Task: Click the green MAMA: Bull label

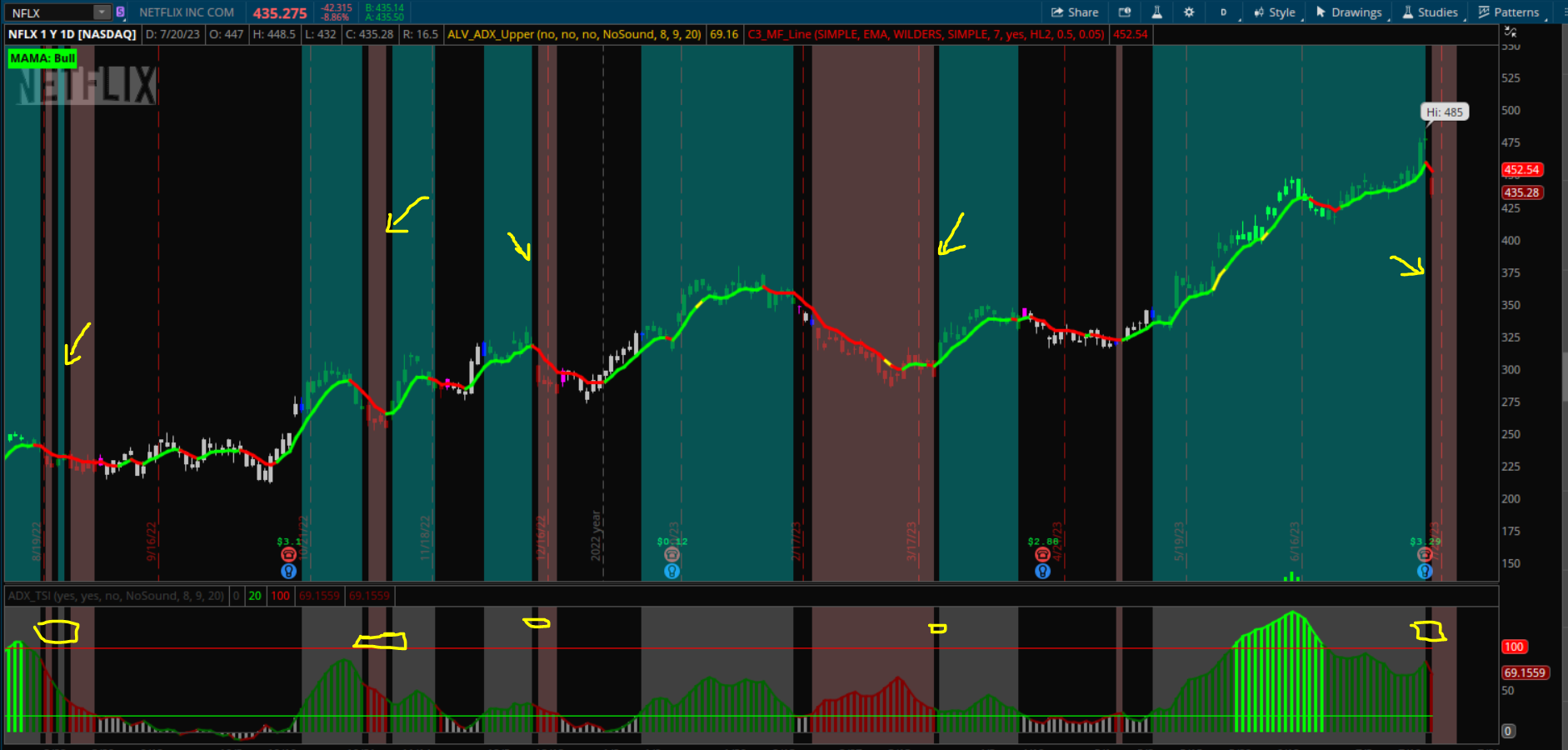Action: (42, 58)
